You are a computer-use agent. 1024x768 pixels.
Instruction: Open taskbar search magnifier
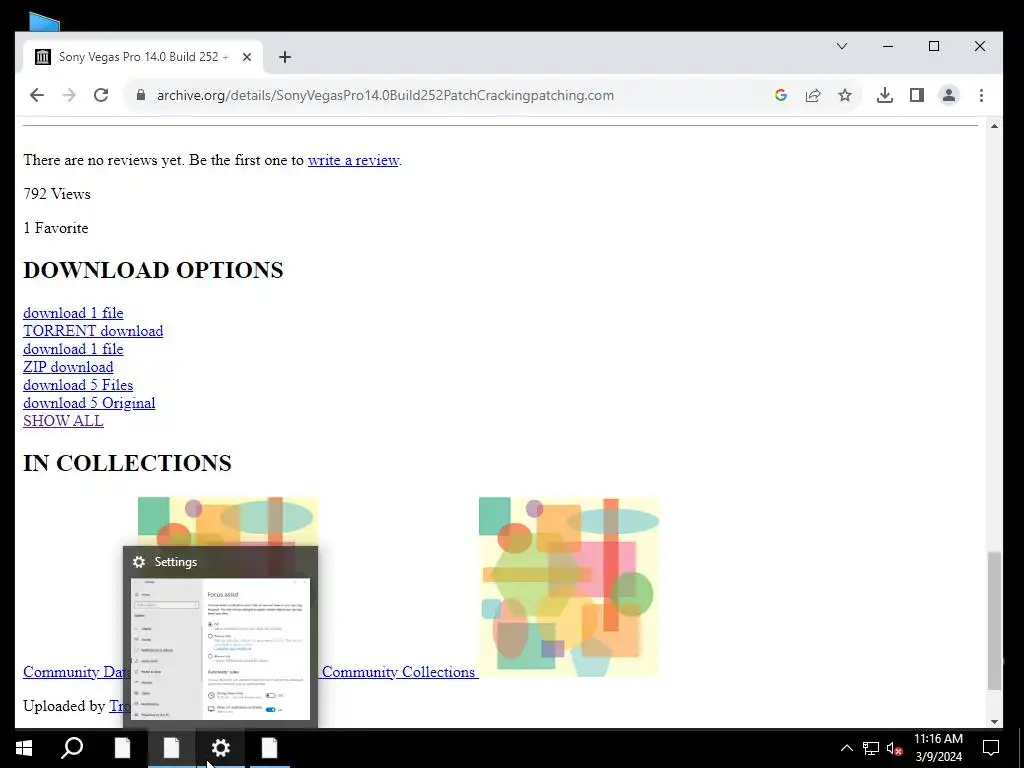(72, 748)
